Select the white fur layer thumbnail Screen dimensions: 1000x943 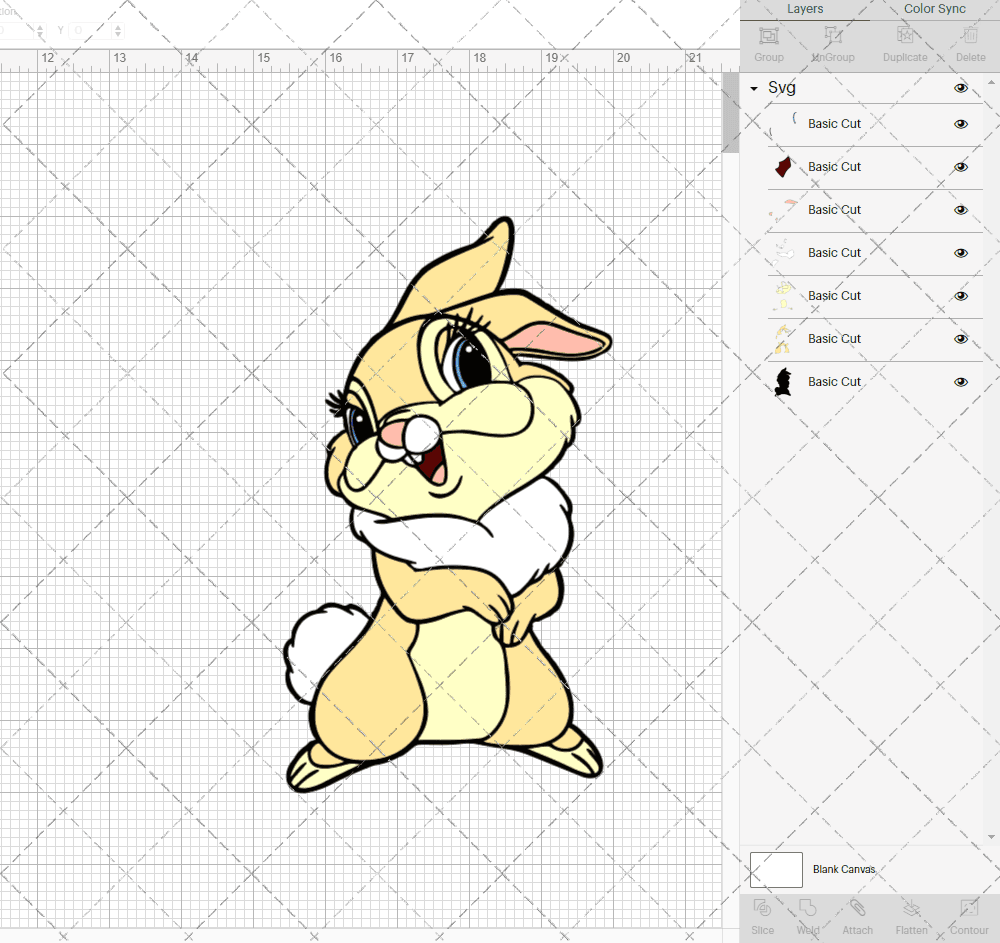click(x=783, y=252)
